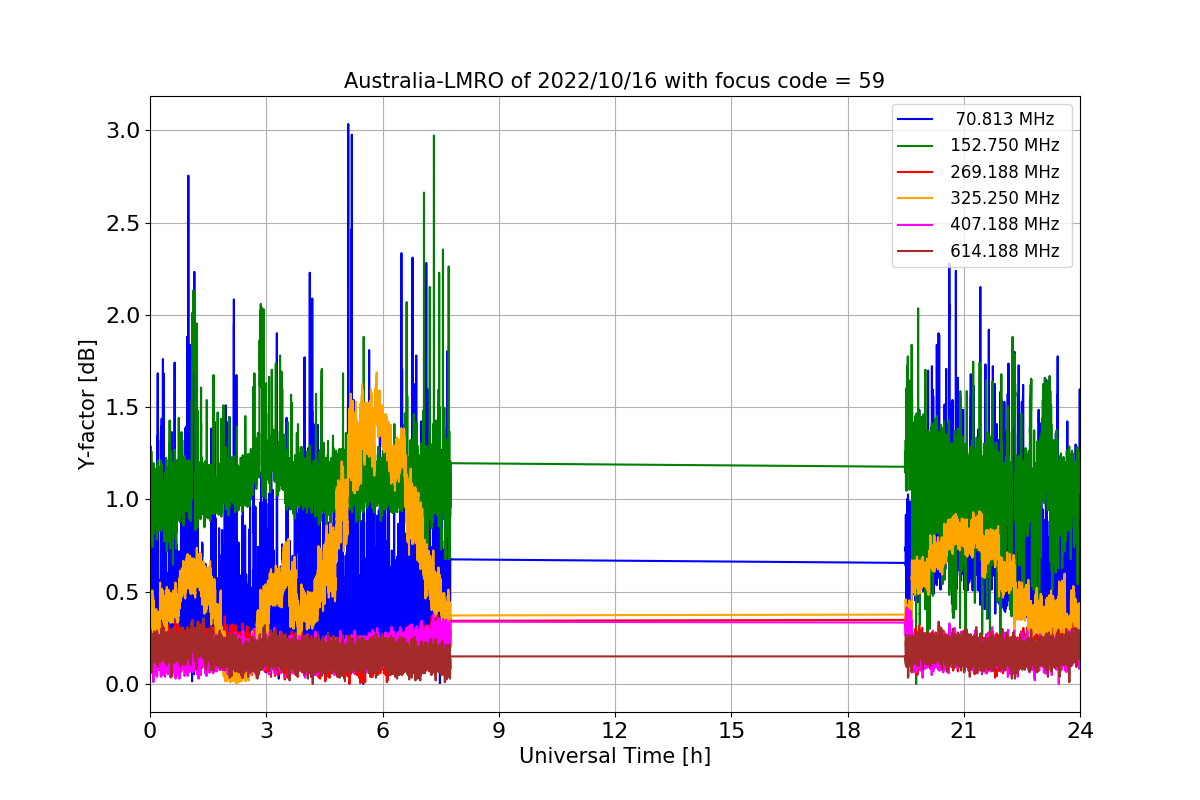
Task: Select the 614.188 MHz legend label
Action: click(x=1005, y=251)
